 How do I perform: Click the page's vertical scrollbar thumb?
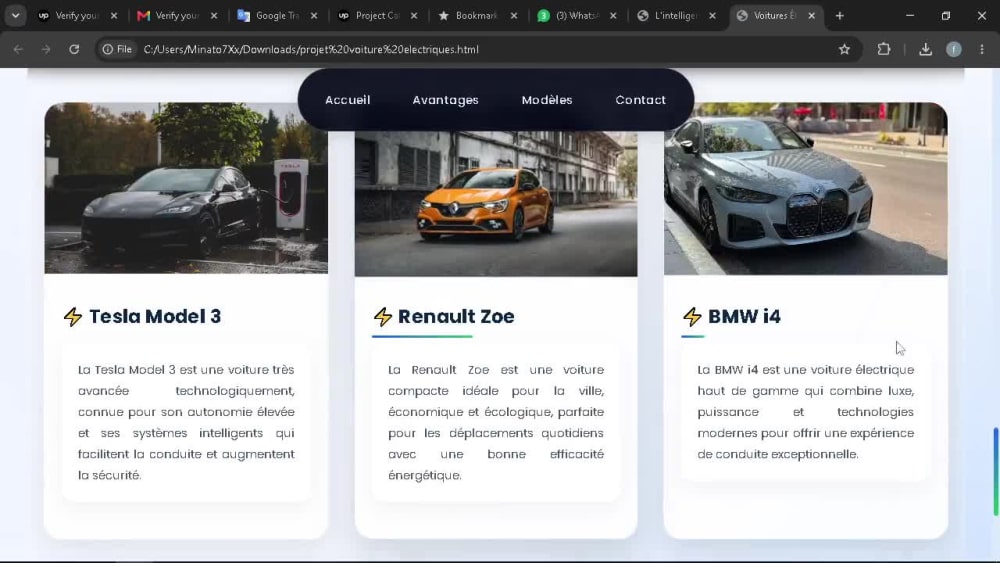pos(995,472)
